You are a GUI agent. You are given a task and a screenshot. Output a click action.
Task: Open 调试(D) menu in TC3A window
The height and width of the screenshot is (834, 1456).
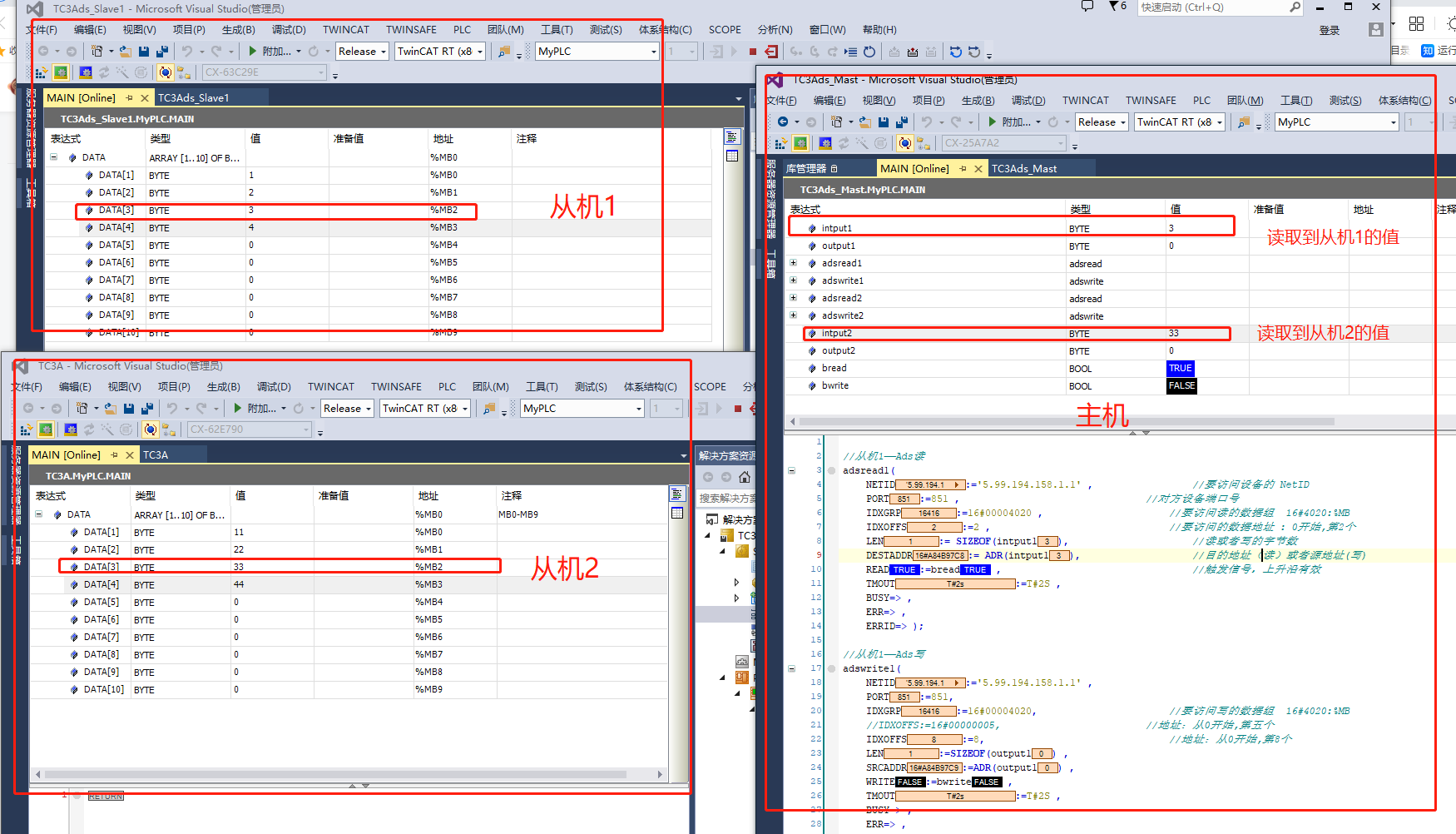click(274, 387)
